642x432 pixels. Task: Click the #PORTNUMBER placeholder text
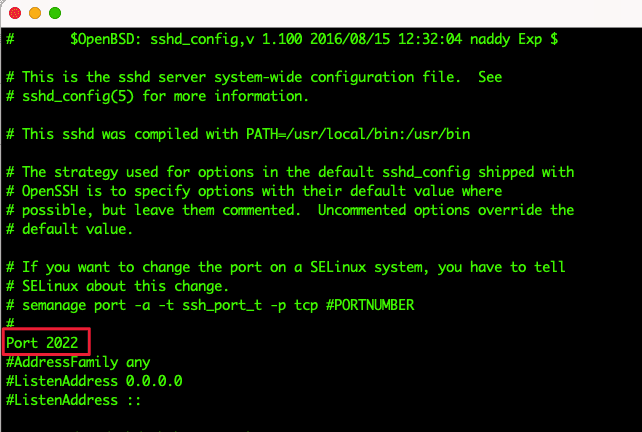370,305
